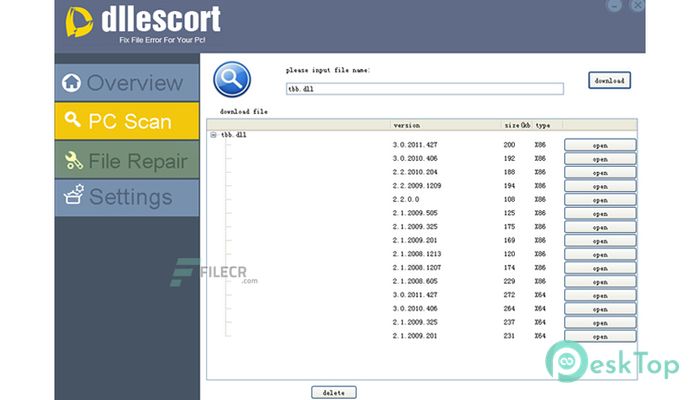Select version text 2.2.2010.204

click(x=415, y=172)
